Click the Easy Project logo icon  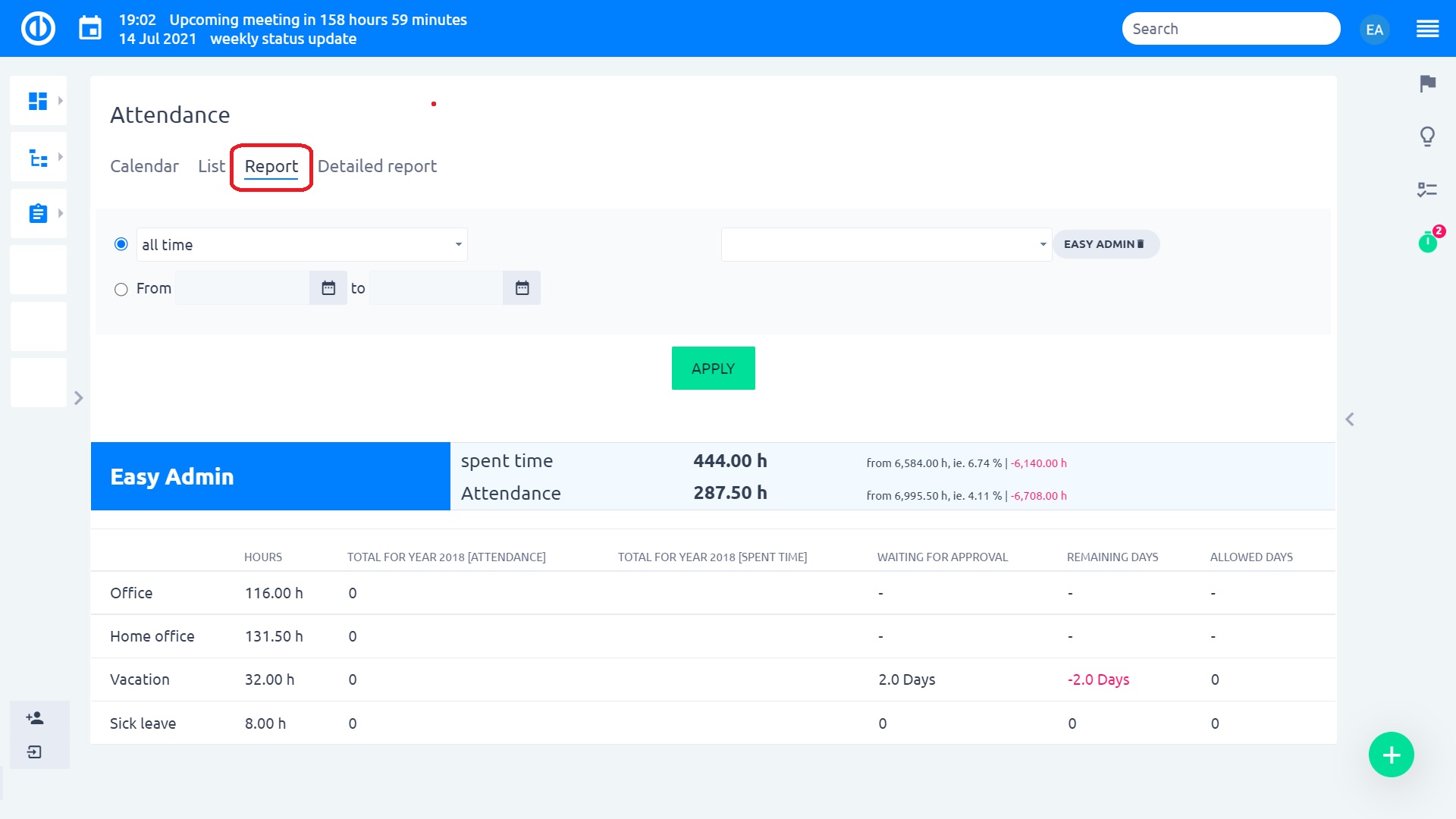38,29
